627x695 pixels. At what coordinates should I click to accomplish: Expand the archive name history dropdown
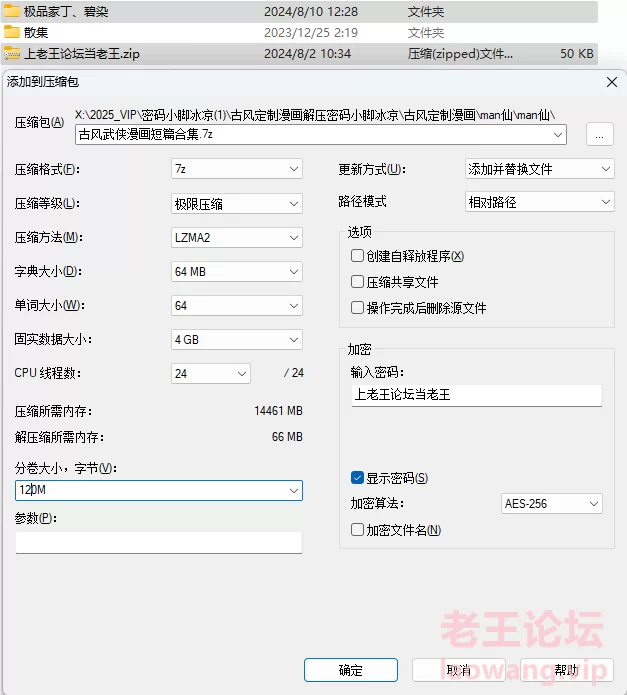[558, 134]
